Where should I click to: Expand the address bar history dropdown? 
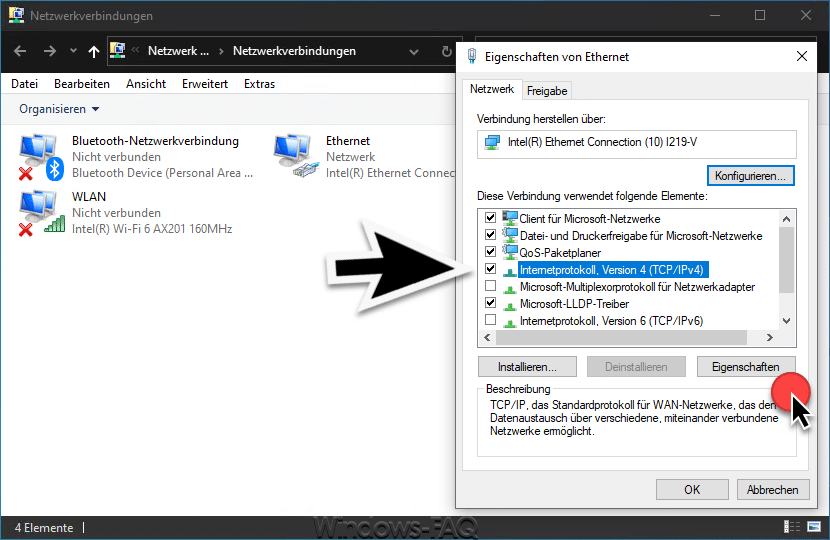[x=414, y=51]
